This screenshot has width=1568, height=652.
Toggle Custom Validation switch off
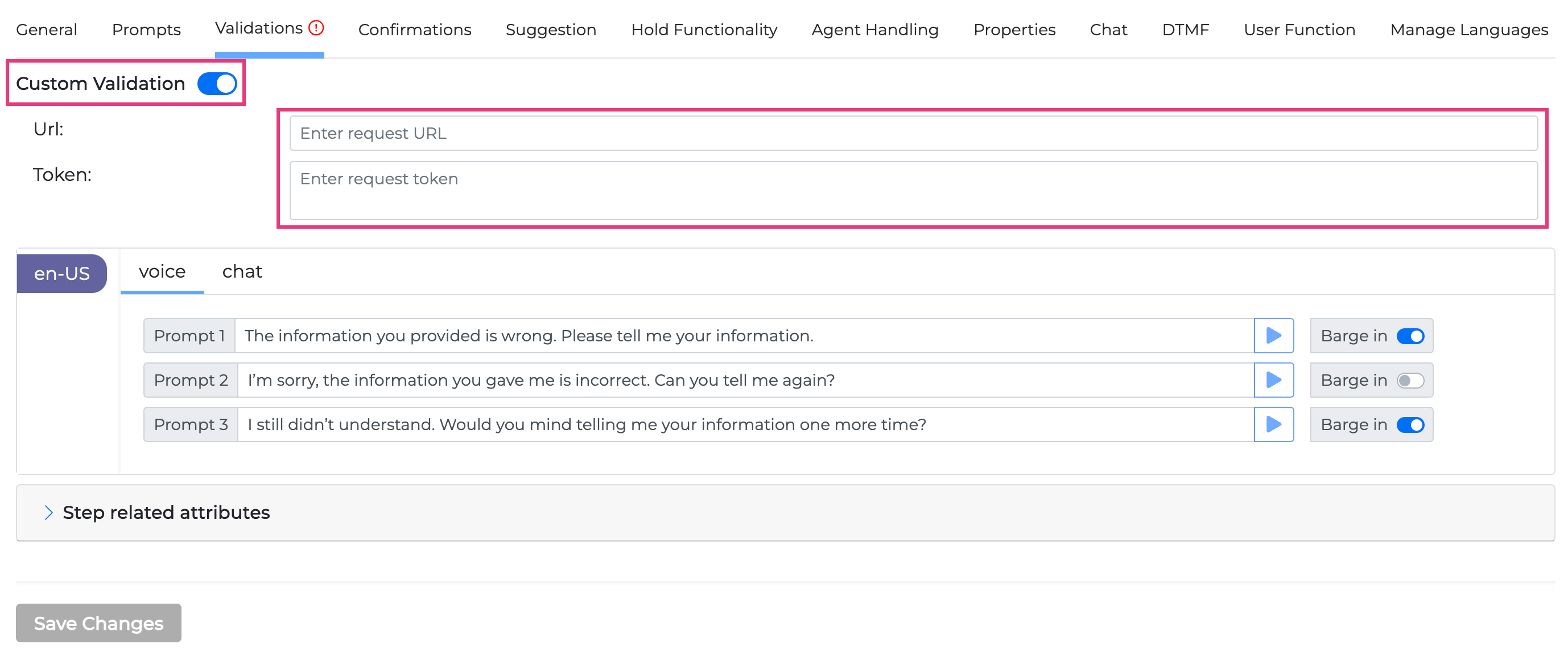[x=217, y=84]
